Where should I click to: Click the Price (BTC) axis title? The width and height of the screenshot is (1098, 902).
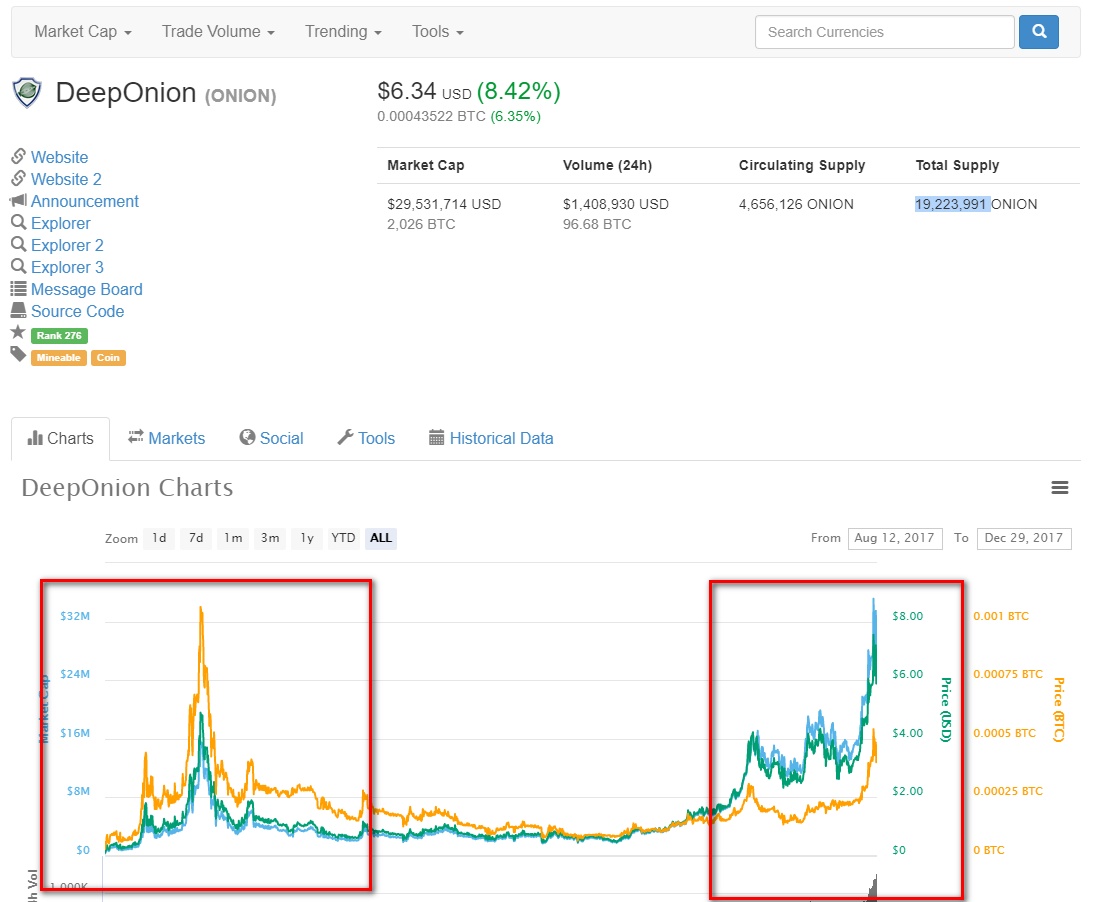tap(1058, 709)
